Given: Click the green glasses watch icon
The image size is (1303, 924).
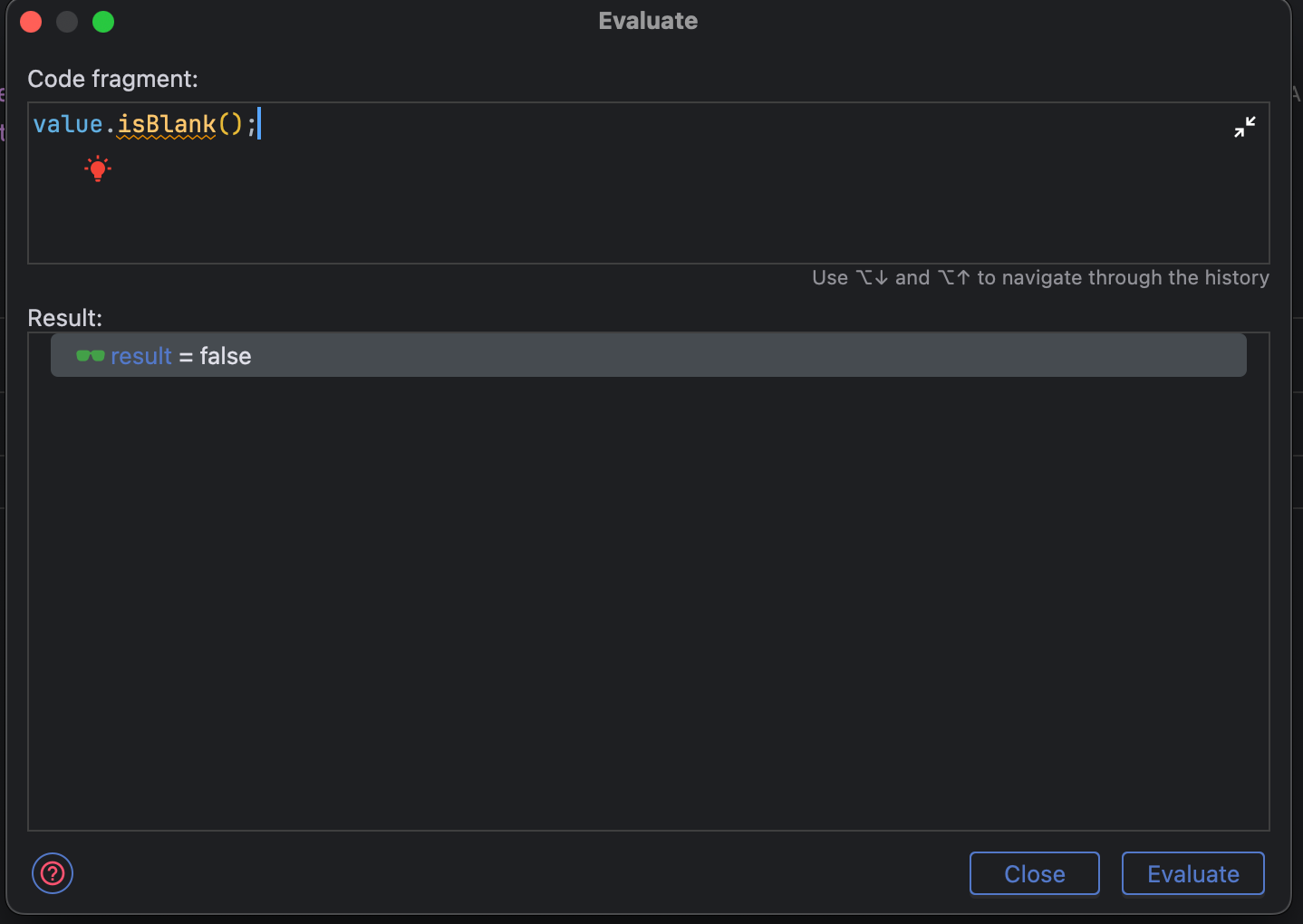Looking at the screenshot, I should point(91,356).
